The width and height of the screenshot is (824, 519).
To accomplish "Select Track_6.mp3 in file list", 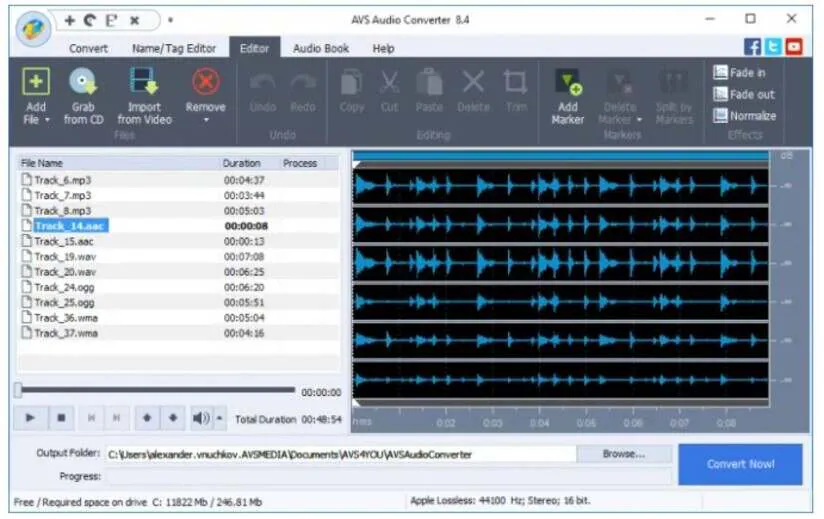I will point(178,180).
